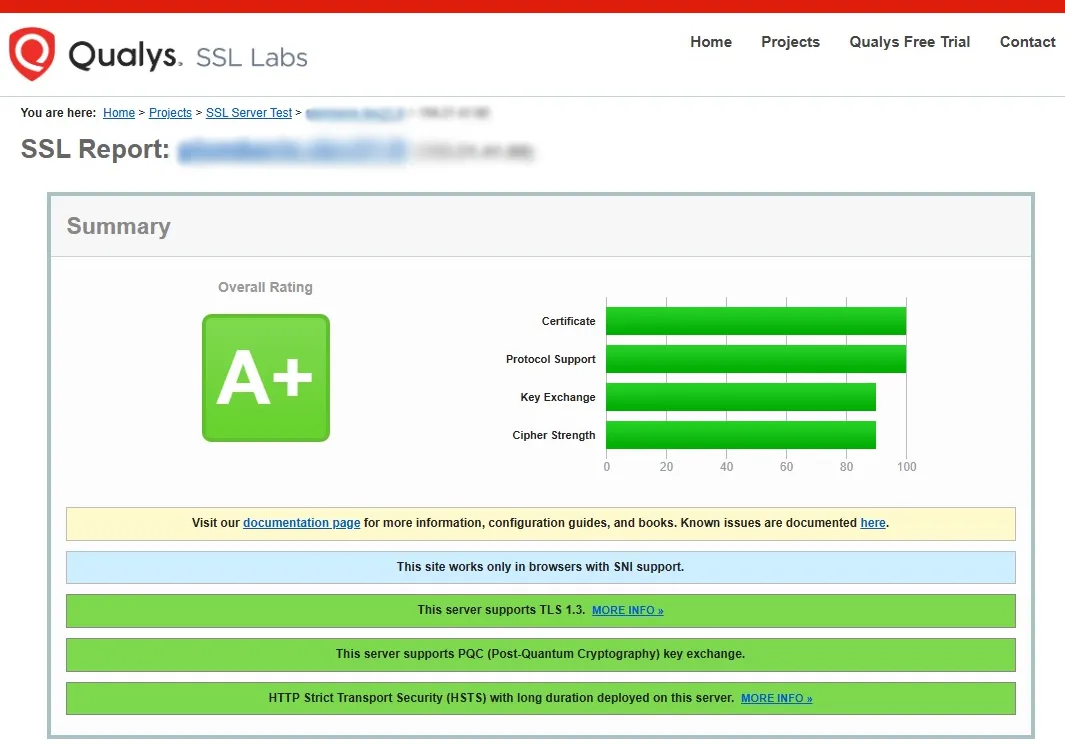This screenshot has width=1065, height=745.
Task: Click the 100 axis label on chart
Action: 906,467
